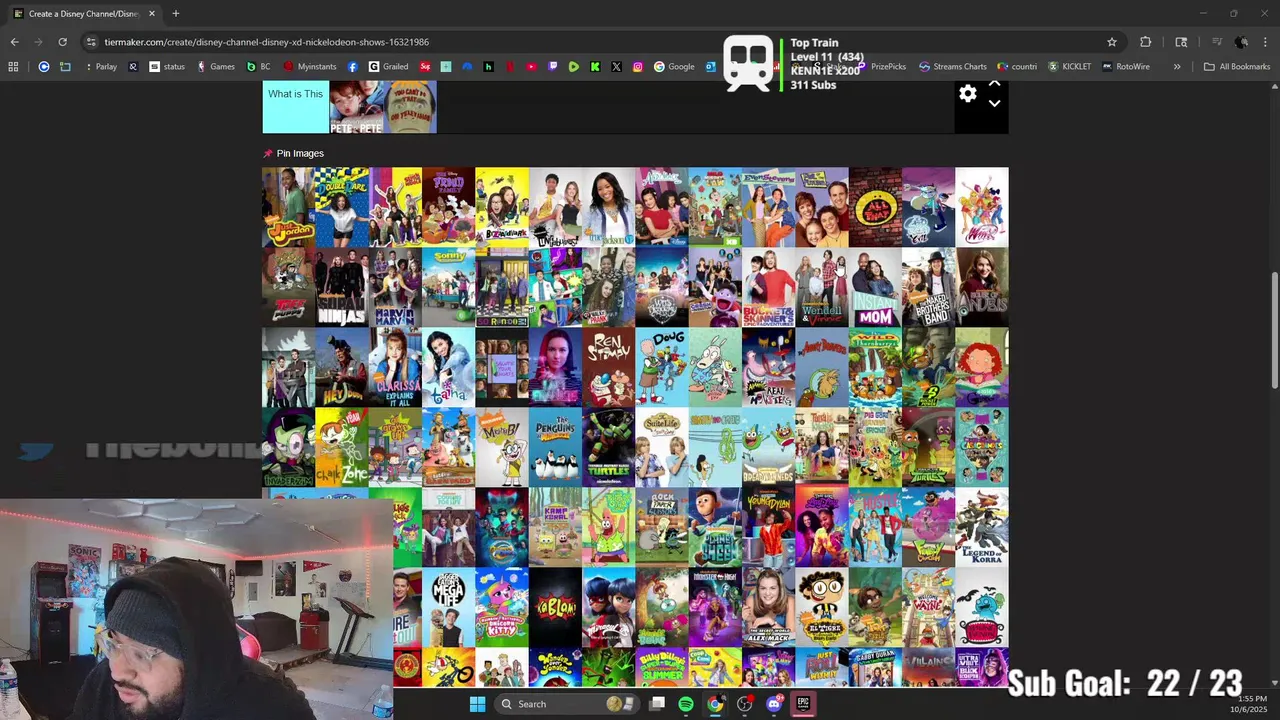The height and width of the screenshot is (720, 1280).
Task: Reload the page with the refresh button
Action: click(62, 42)
